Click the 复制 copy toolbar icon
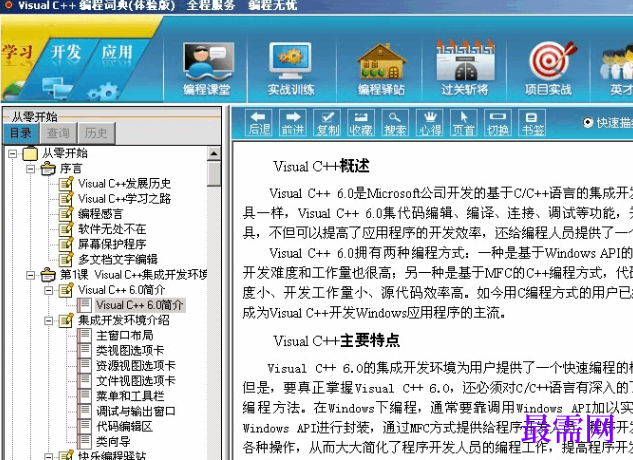Viewport: 633px width, 460px height. pyautogui.click(x=327, y=123)
